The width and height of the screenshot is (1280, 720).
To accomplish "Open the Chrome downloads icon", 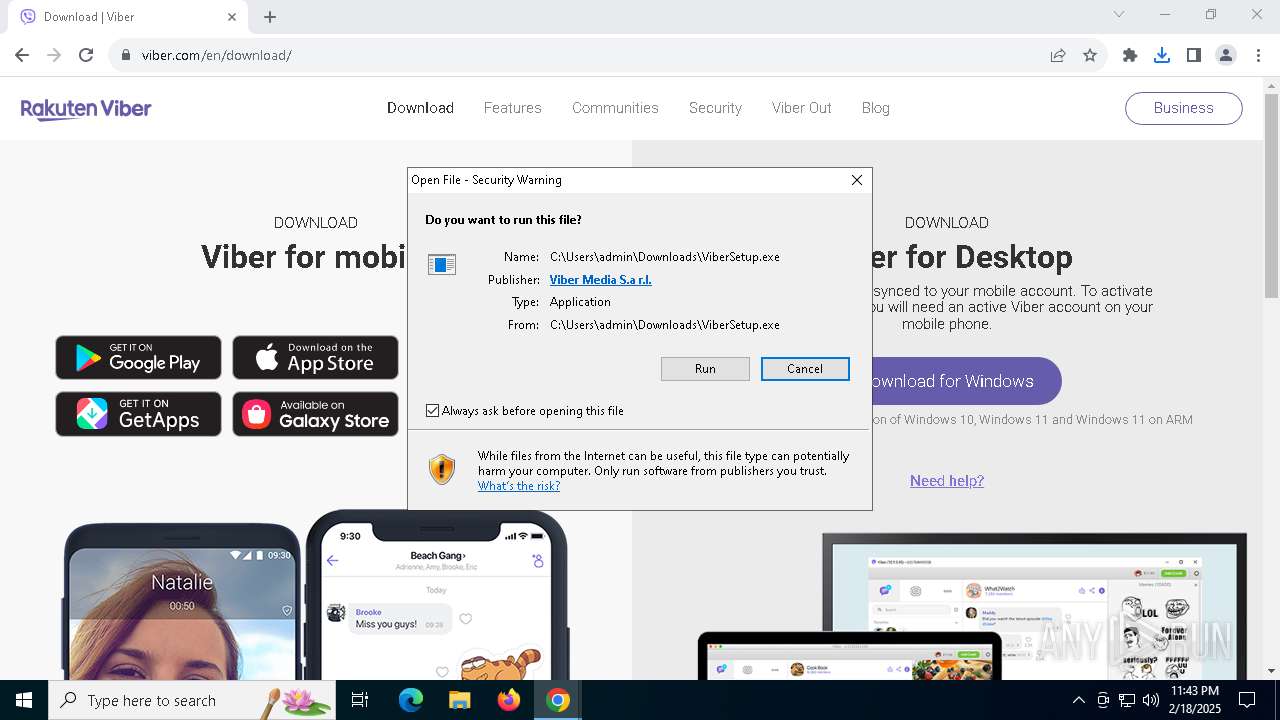I will (1162, 55).
